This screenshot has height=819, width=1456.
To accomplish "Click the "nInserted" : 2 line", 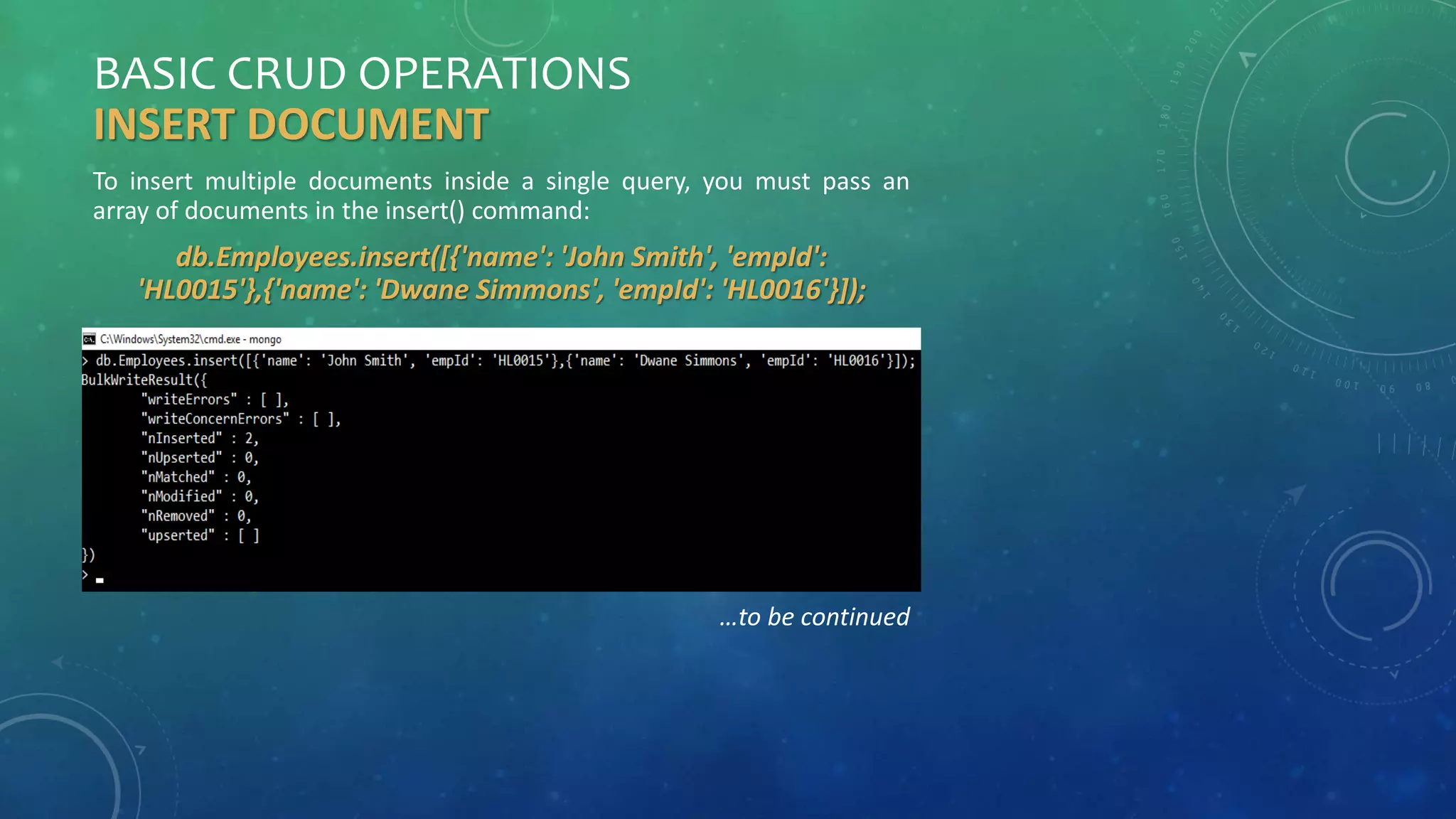I will [x=200, y=438].
